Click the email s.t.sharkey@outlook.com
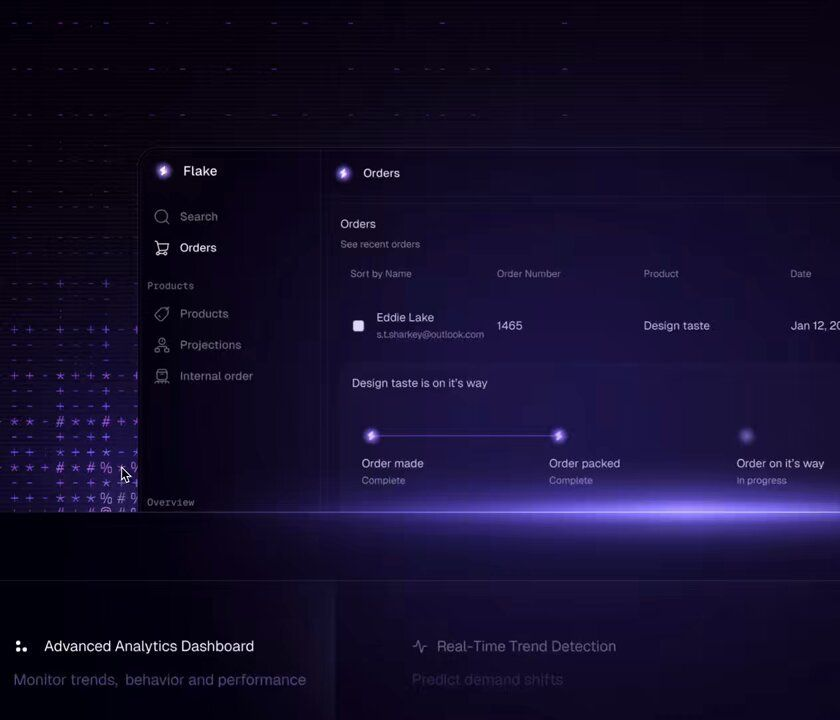The height and width of the screenshot is (720, 840). pyautogui.click(x=430, y=335)
